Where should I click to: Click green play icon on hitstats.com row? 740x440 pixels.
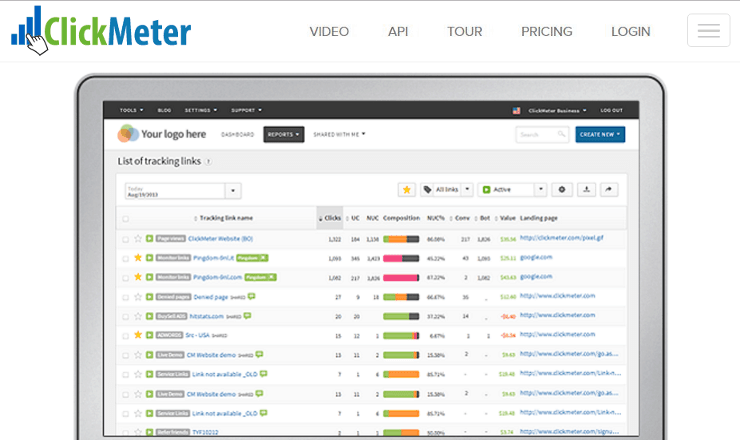(x=149, y=316)
